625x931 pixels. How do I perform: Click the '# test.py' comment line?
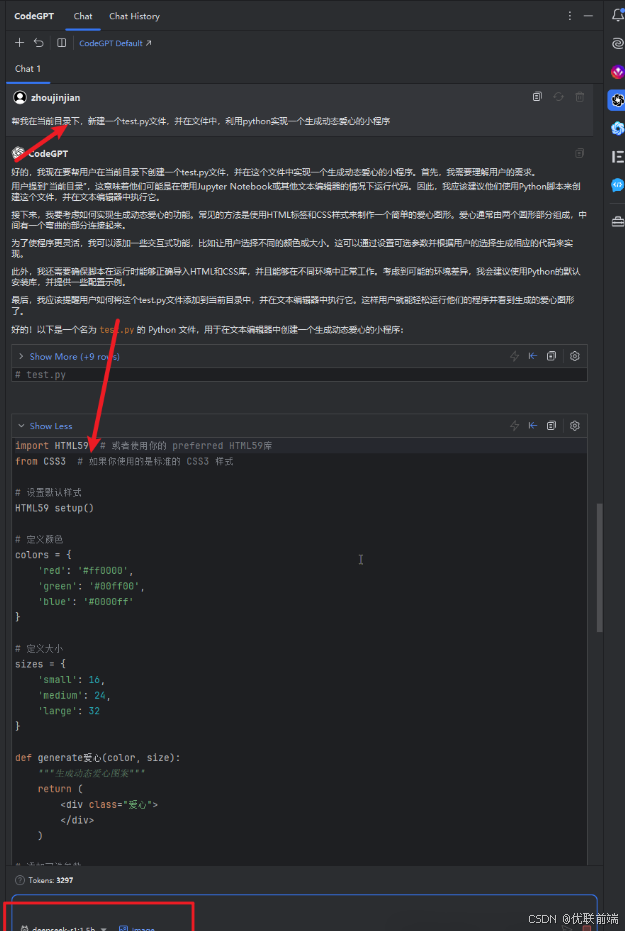click(40, 375)
